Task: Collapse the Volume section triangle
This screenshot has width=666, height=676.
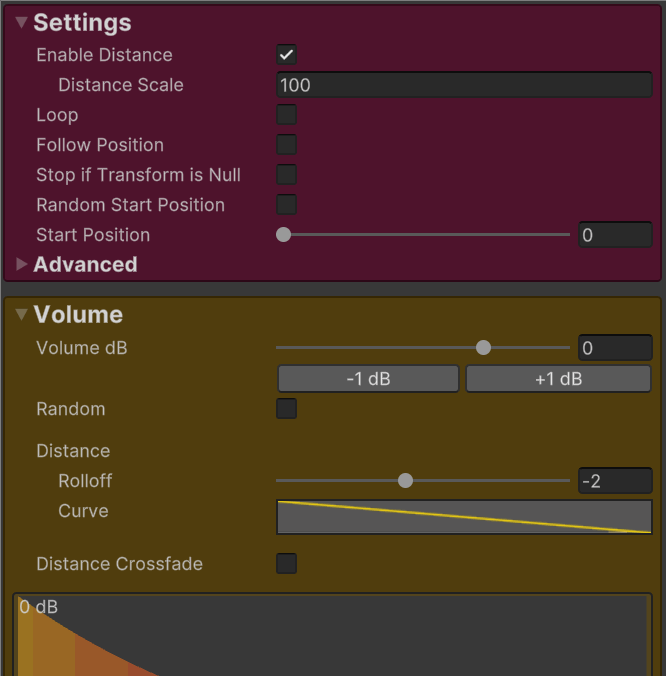Action: (x=22, y=315)
